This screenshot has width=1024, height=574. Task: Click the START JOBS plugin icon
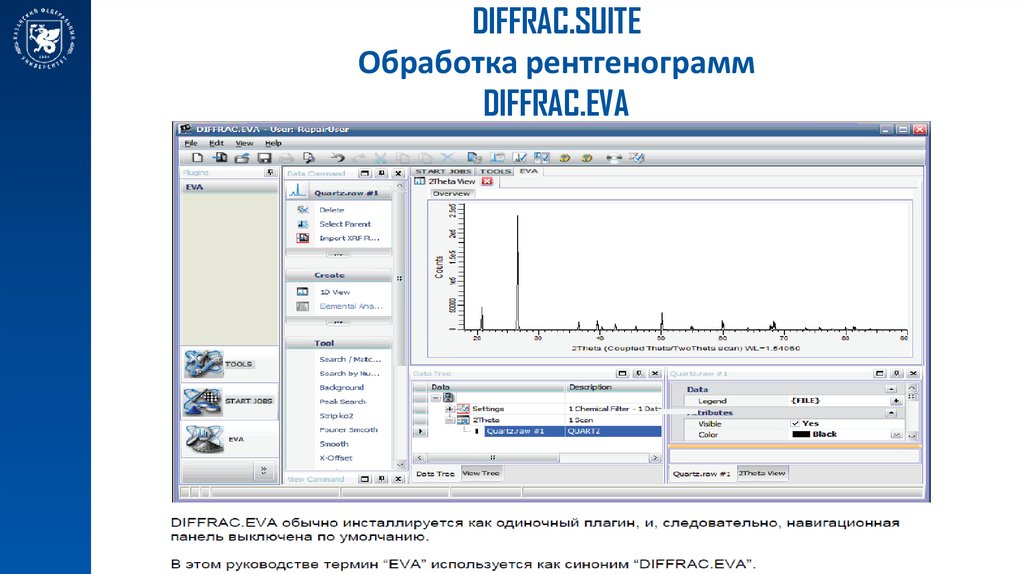pos(202,401)
